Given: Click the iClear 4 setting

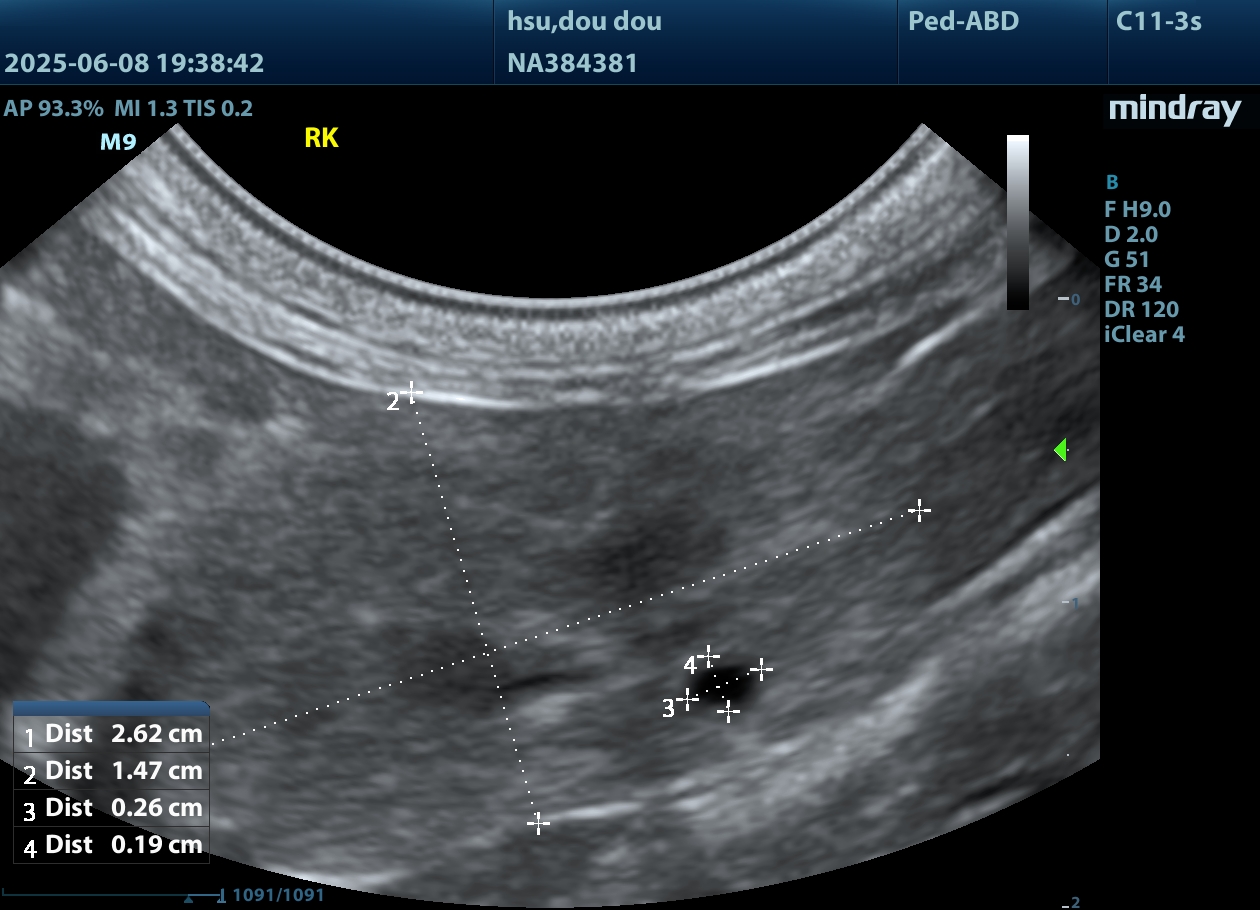Looking at the screenshot, I should coord(1144,335).
